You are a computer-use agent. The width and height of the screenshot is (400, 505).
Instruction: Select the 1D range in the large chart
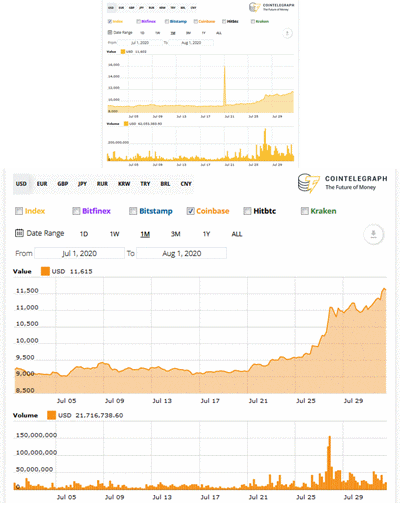(x=84, y=234)
